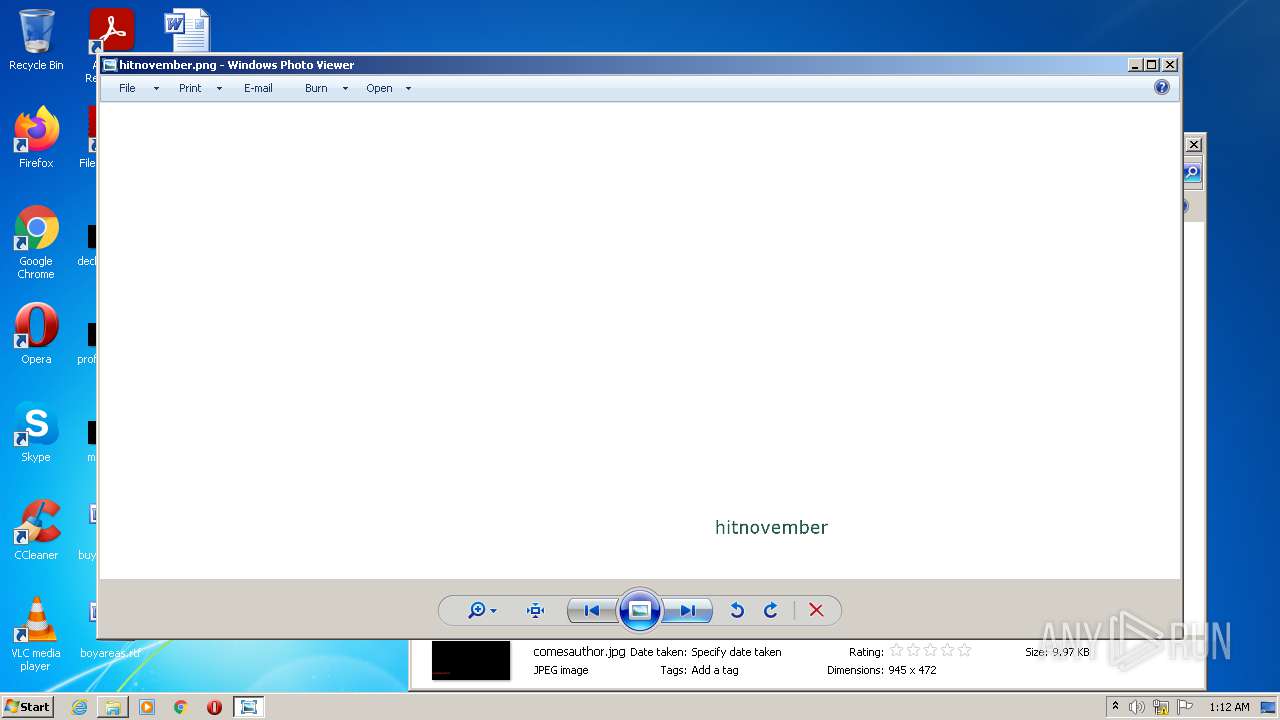Viewport: 1280px width, 720px height.
Task: Open the Recycle Bin desktop icon
Action: (x=36, y=40)
